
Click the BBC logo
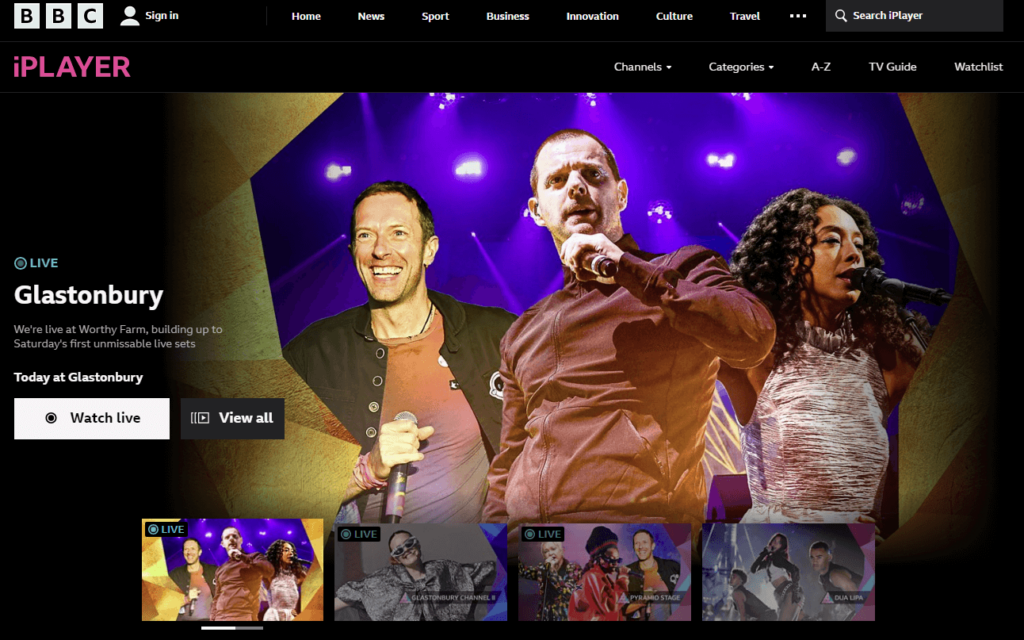pyautogui.click(x=58, y=16)
